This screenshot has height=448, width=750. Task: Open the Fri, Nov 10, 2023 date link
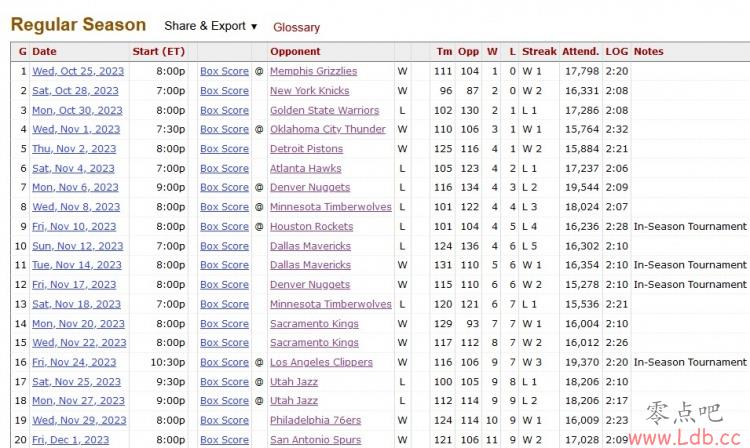[x=74, y=227]
